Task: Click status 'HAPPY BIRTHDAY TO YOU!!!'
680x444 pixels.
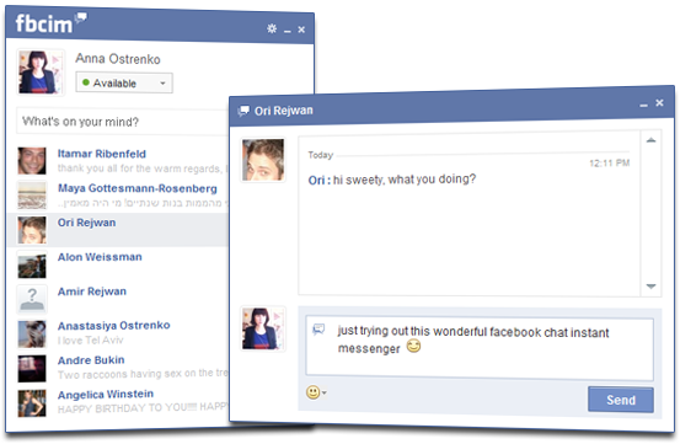Action: click(x=143, y=408)
